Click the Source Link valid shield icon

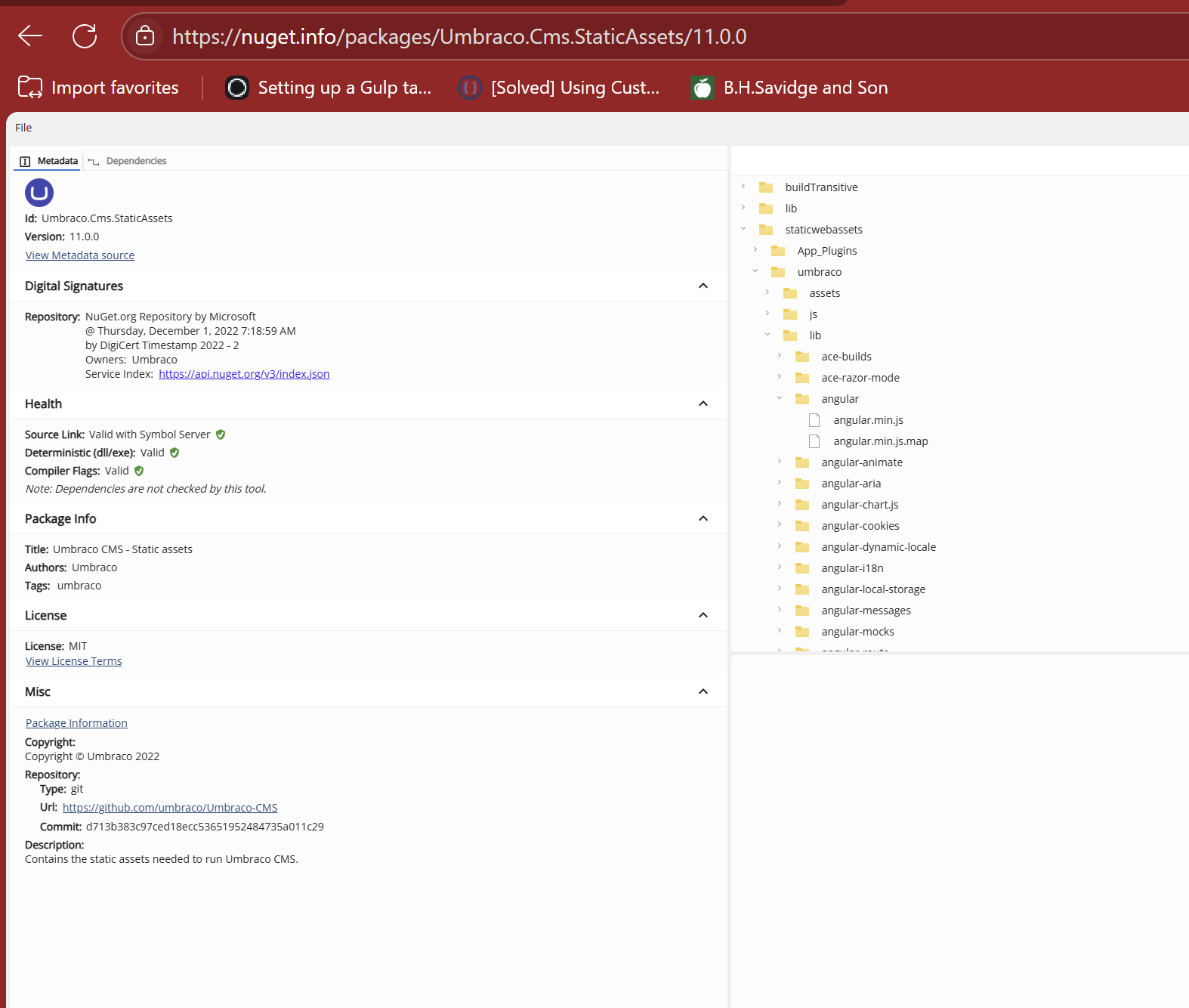coord(221,434)
